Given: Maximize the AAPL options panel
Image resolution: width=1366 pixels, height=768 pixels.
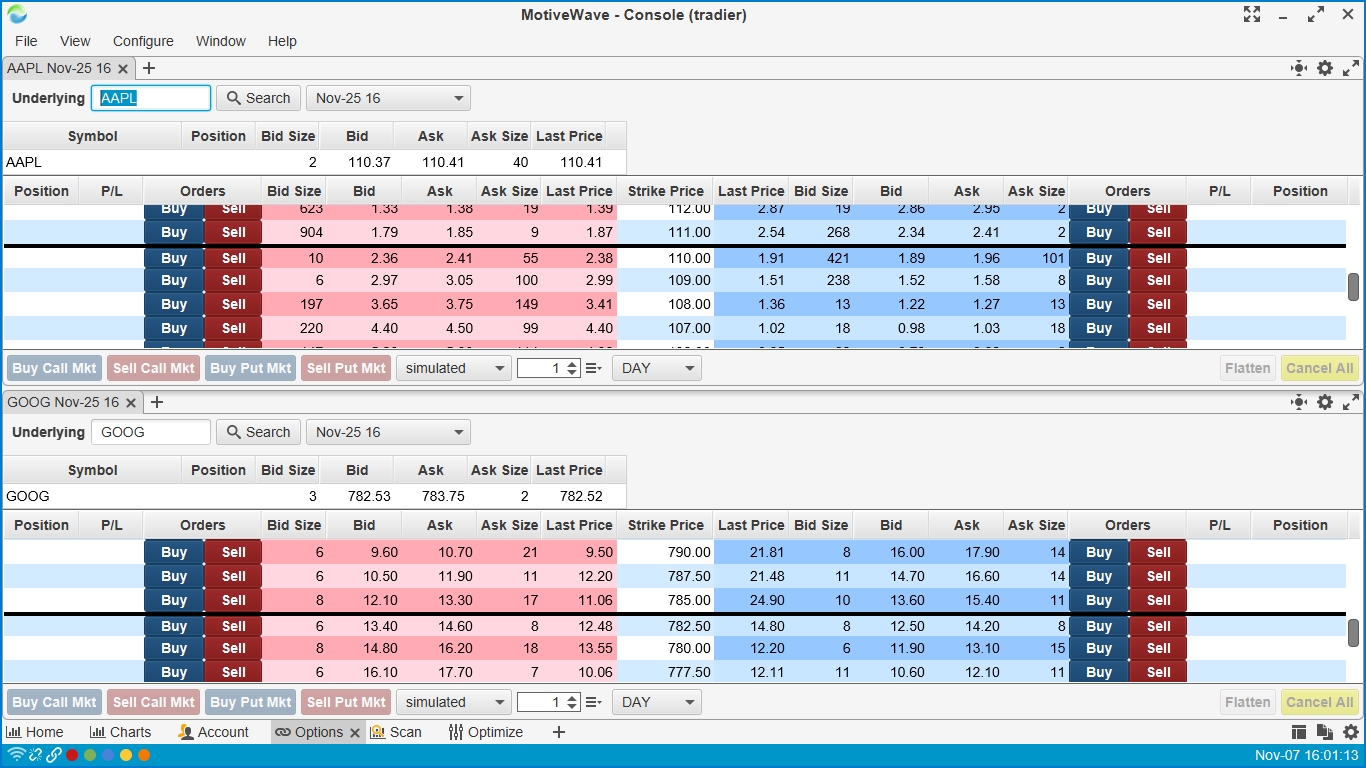Looking at the screenshot, I should click(x=1351, y=68).
